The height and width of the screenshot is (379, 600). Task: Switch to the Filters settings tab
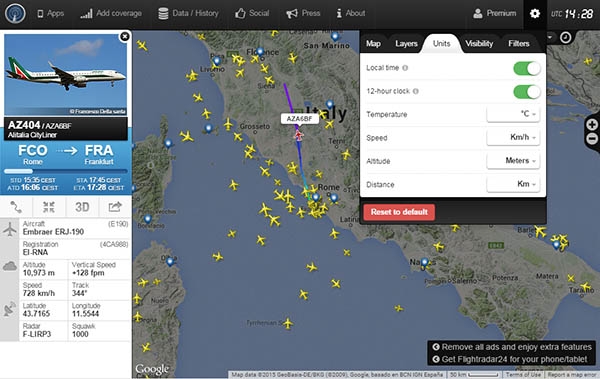pyautogui.click(x=518, y=44)
